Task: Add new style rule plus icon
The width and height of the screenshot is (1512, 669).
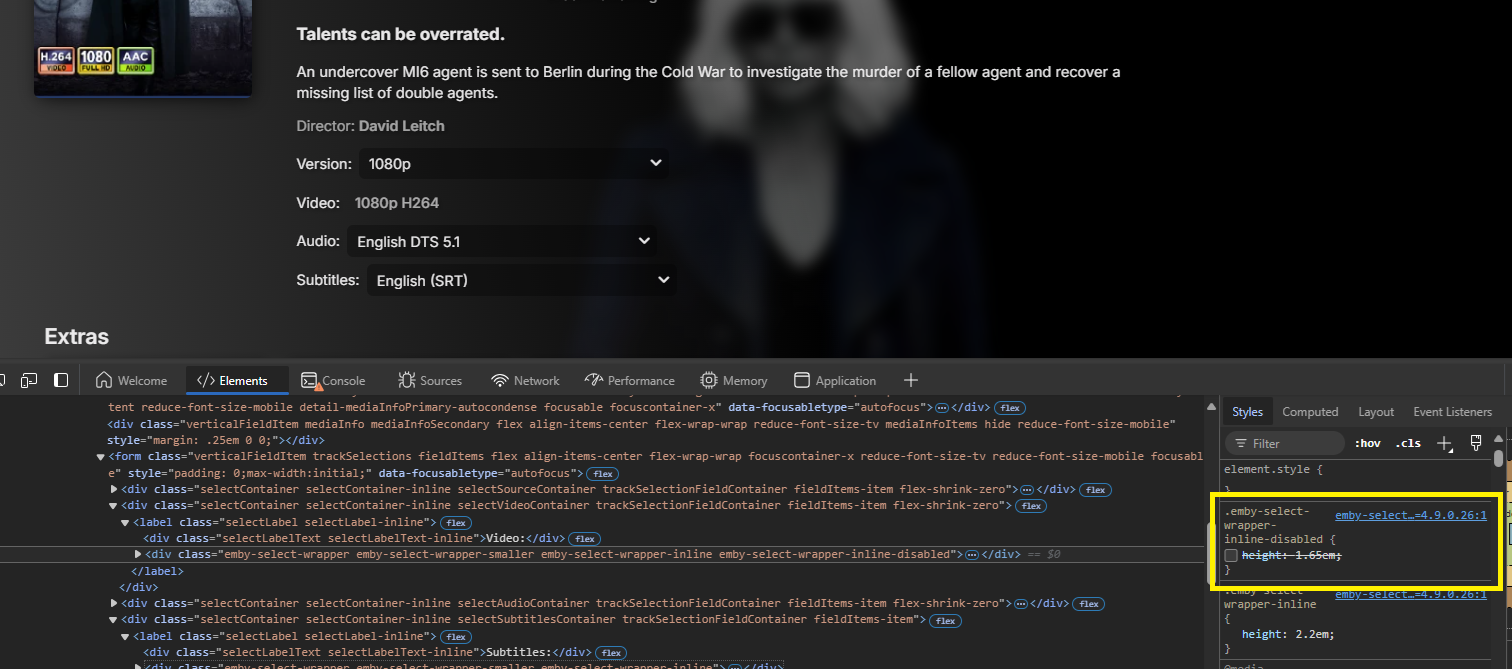Action: click(1444, 443)
